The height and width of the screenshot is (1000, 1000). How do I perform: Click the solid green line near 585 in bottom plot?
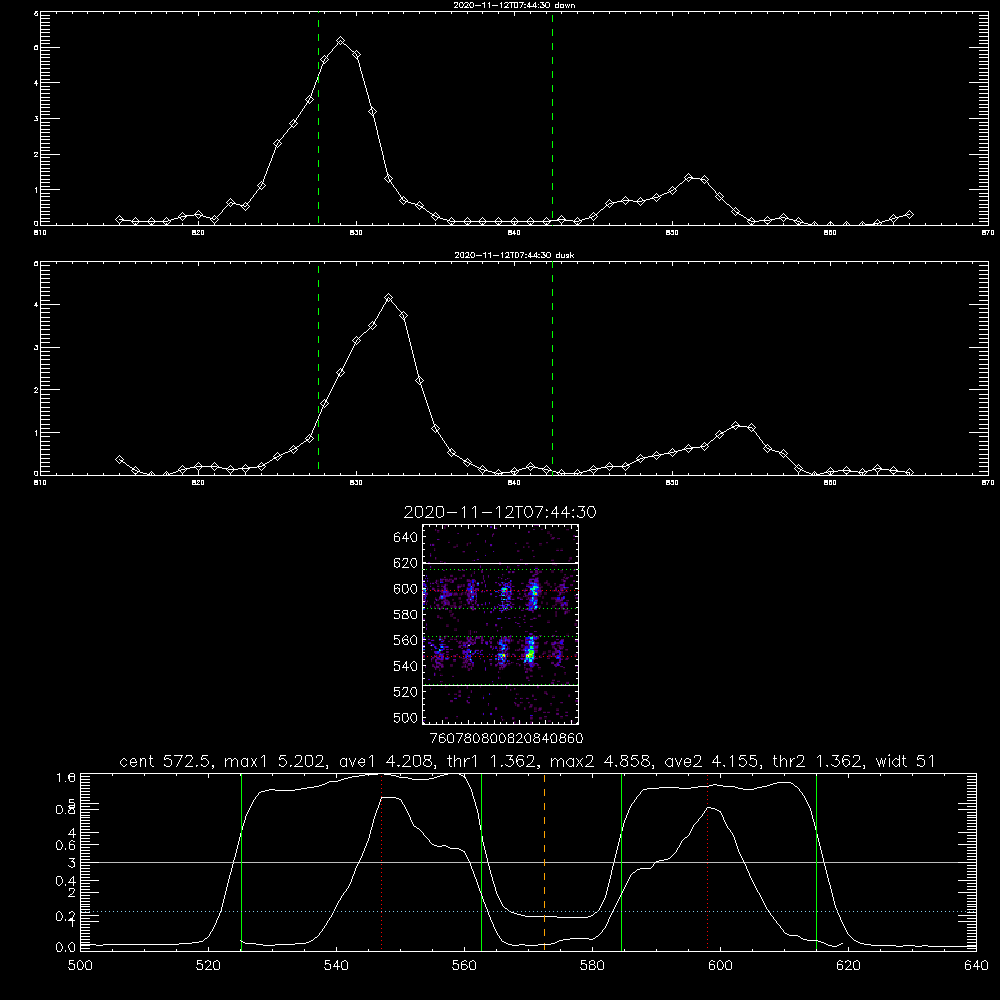pyautogui.click(x=621, y=862)
